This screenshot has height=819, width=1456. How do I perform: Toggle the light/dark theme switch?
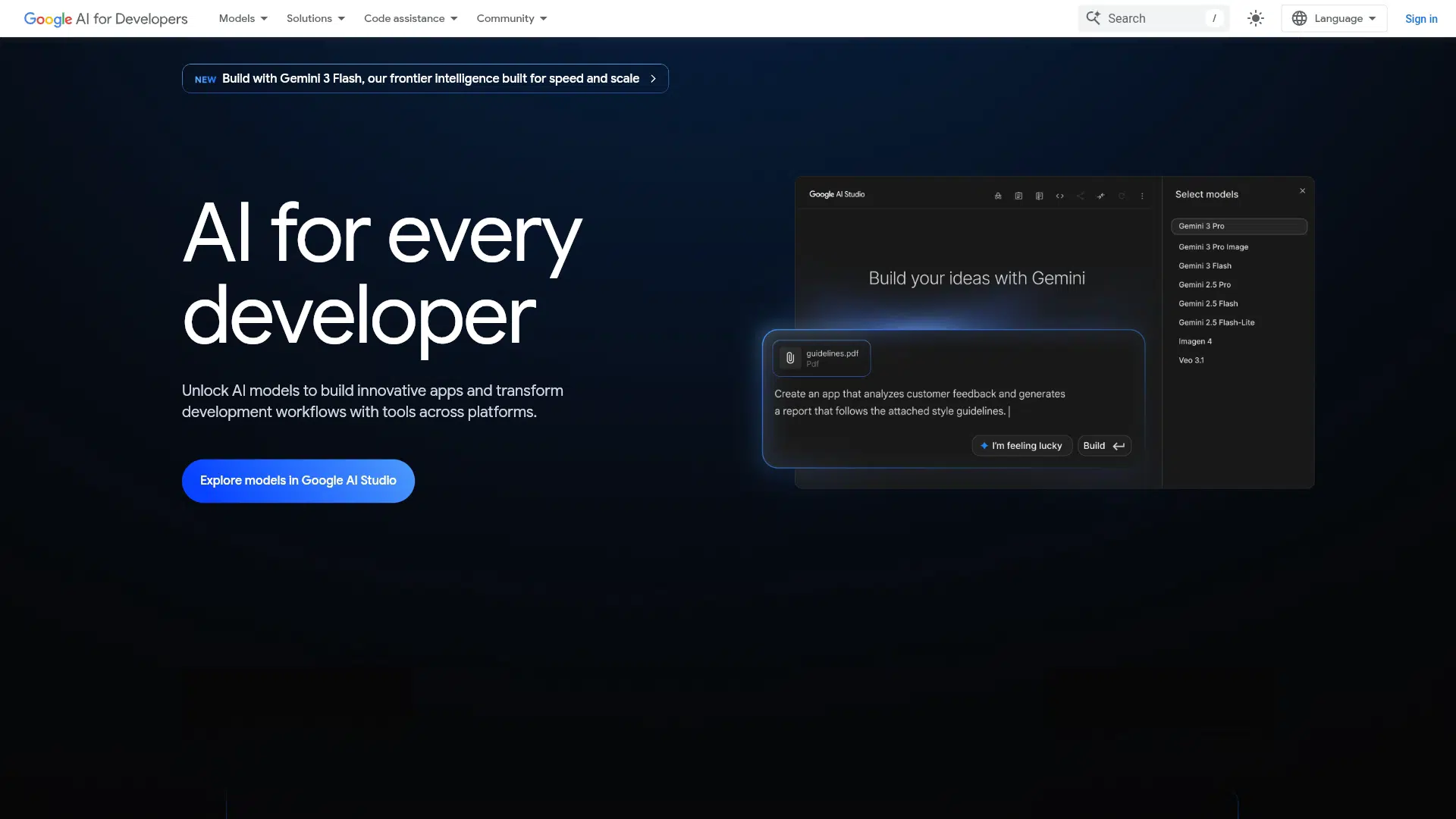[x=1256, y=18]
